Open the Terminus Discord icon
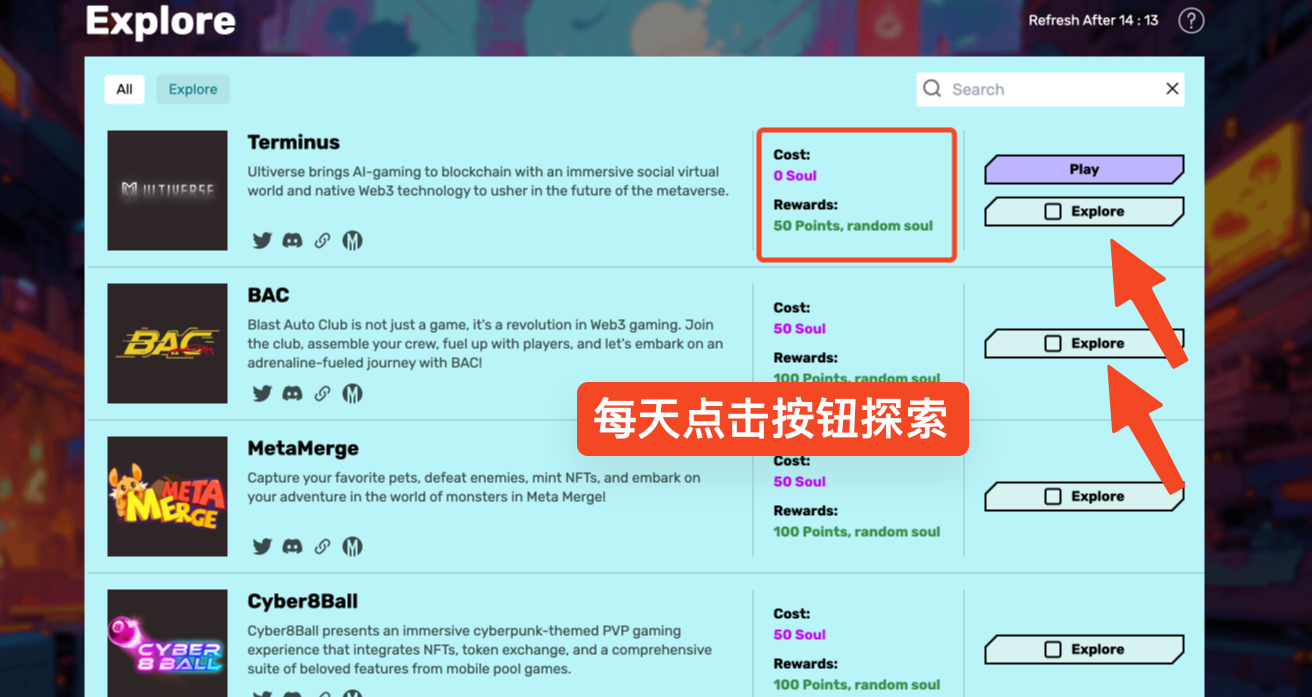1312x697 pixels. click(x=292, y=240)
